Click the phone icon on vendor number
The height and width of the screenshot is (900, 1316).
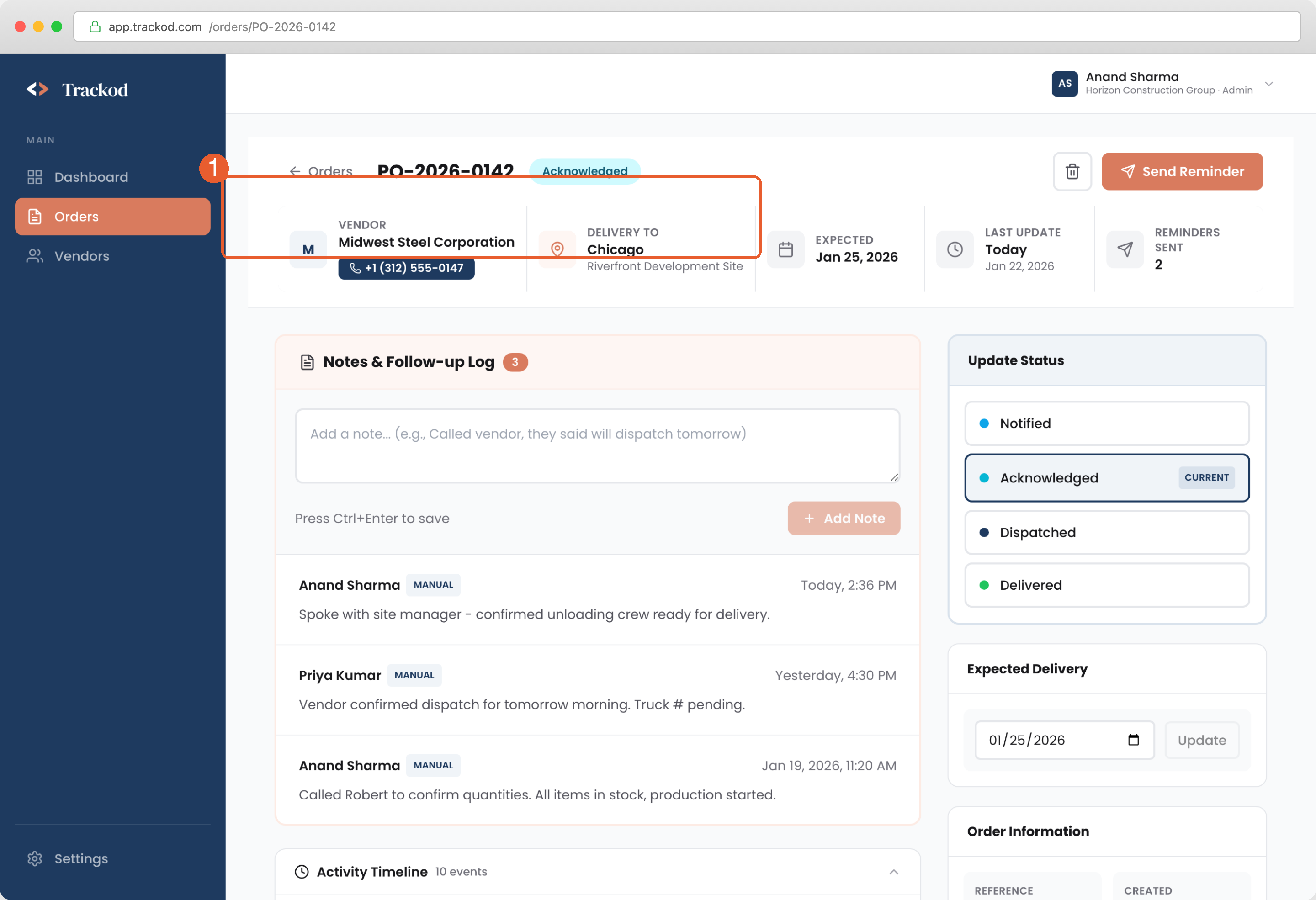[x=355, y=268]
